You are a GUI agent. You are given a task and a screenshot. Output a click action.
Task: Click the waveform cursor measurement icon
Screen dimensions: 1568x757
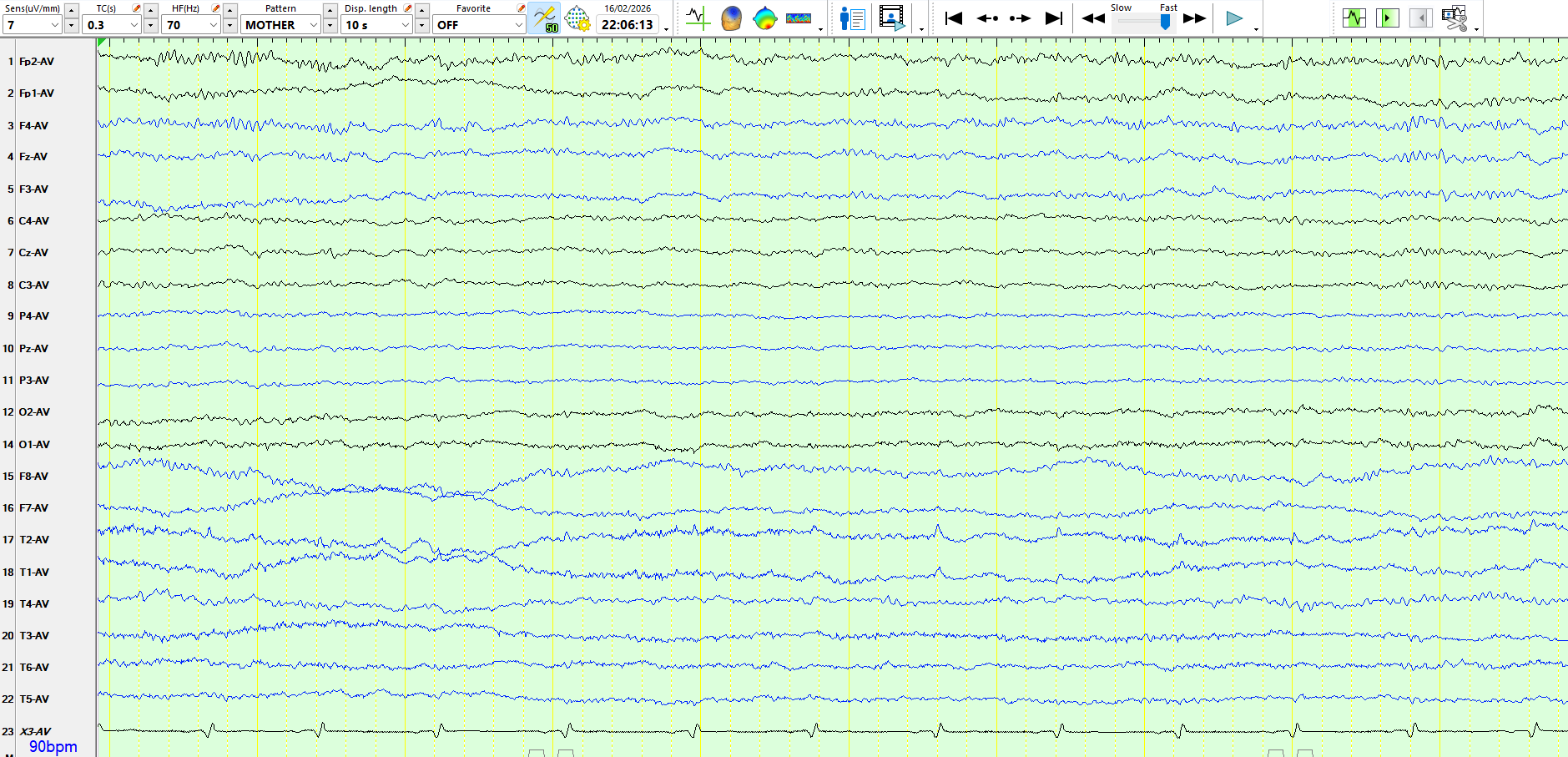click(697, 18)
